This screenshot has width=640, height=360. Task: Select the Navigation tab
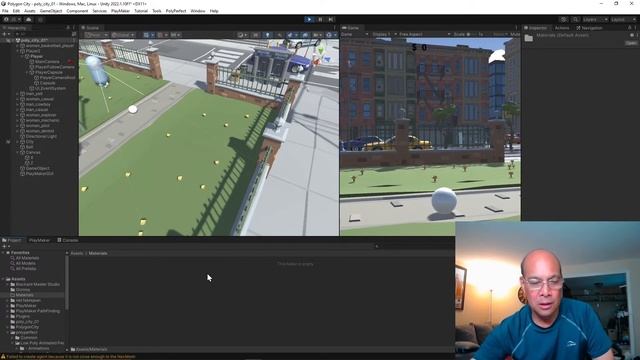point(589,28)
